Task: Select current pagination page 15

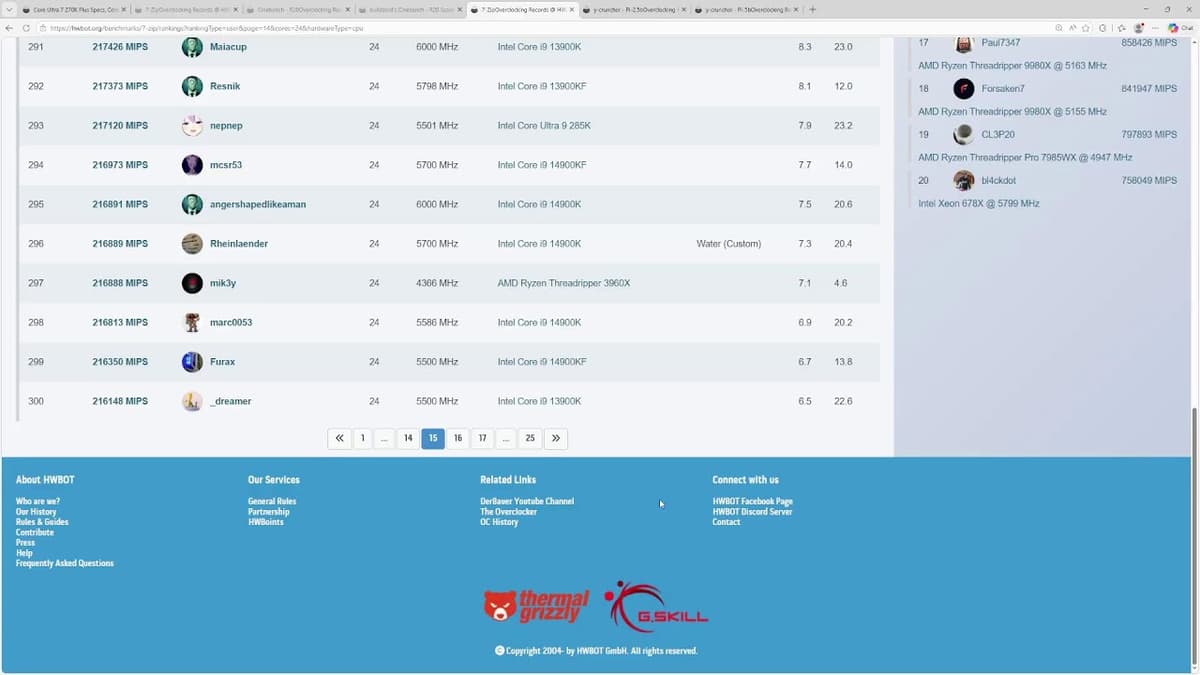Action: pyautogui.click(x=433, y=438)
